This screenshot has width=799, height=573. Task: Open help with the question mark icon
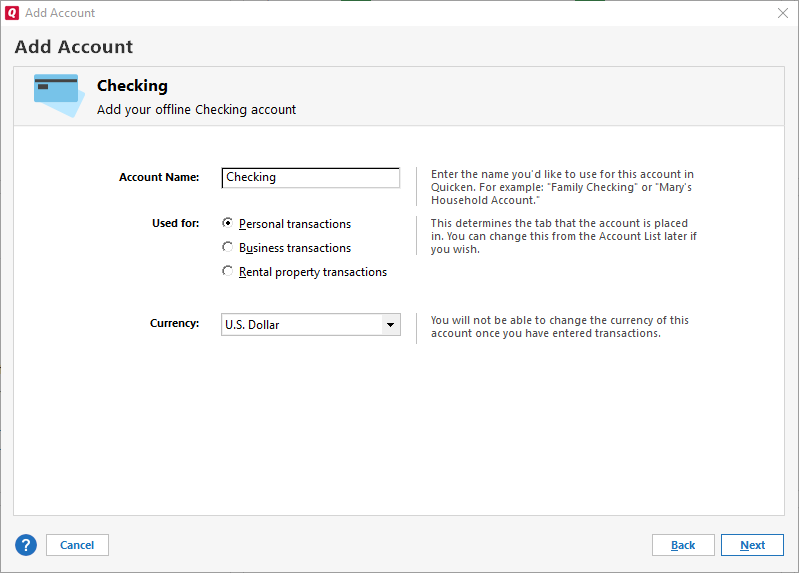coord(26,545)
